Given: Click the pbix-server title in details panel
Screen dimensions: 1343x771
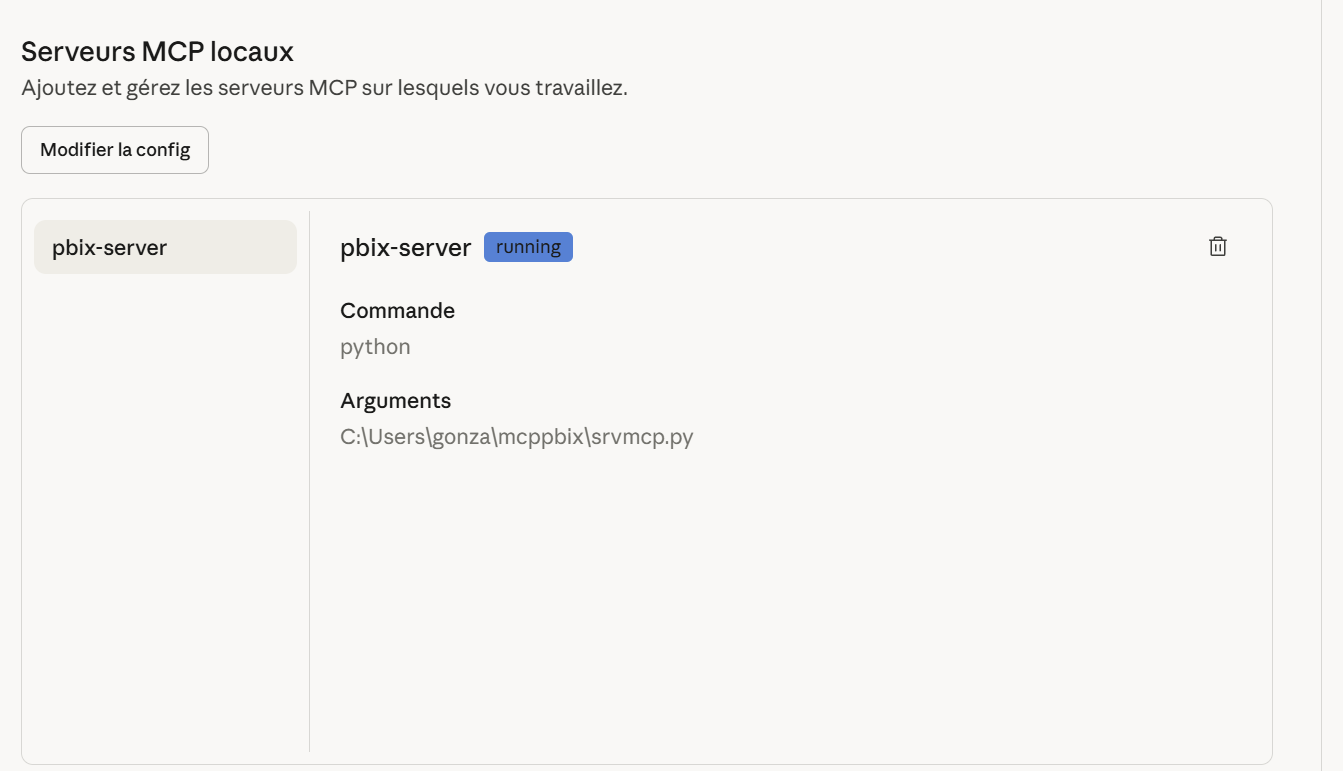Looking at the screenshot, I should (x=405, y=248).
